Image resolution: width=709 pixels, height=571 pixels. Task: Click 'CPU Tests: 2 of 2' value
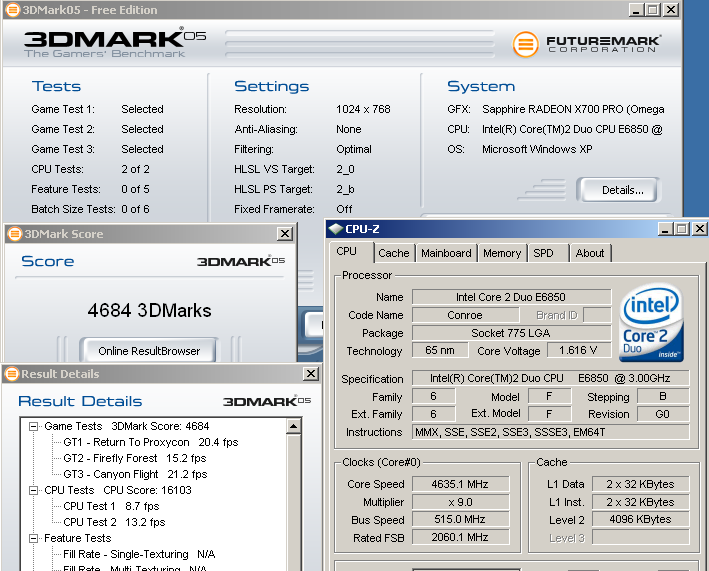coord(135,169)
